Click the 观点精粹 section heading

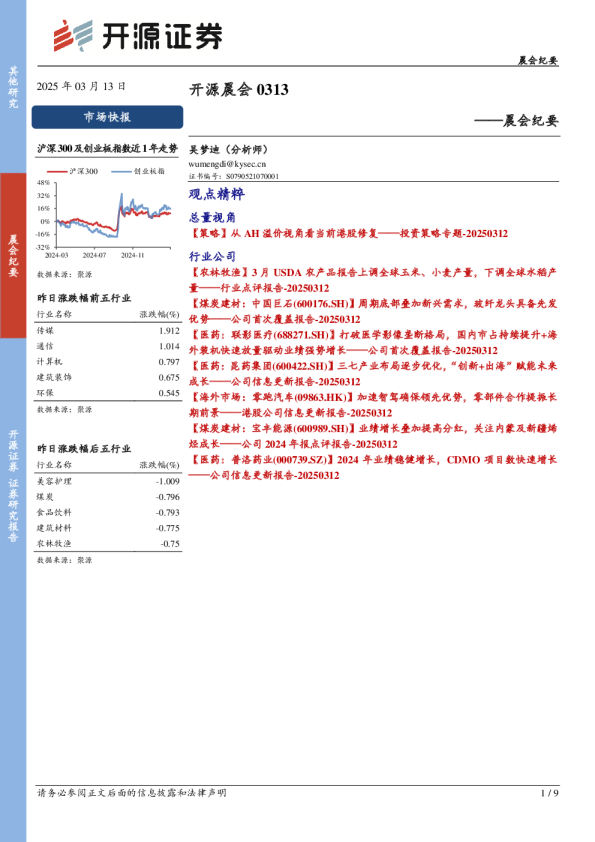coord(216,194)
